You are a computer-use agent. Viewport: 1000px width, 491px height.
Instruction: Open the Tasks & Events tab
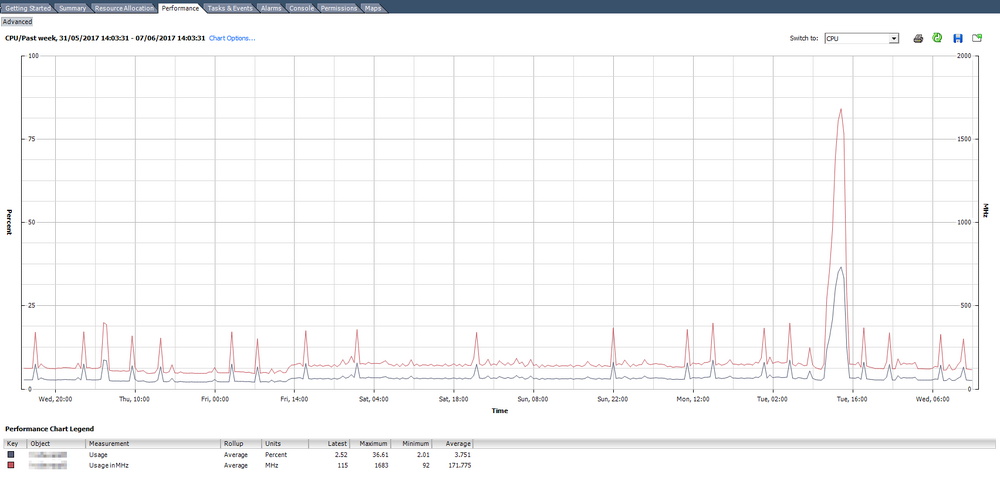(230, 8)
